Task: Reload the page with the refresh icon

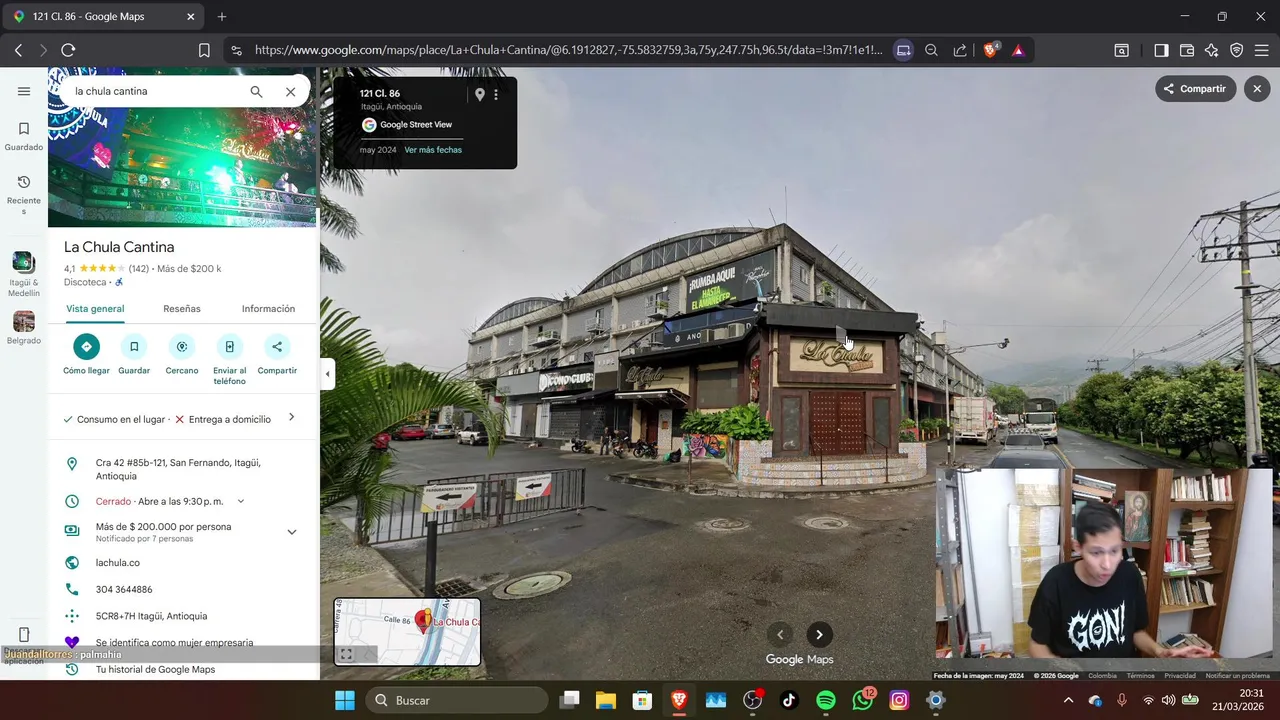Action: pos(68,50)
